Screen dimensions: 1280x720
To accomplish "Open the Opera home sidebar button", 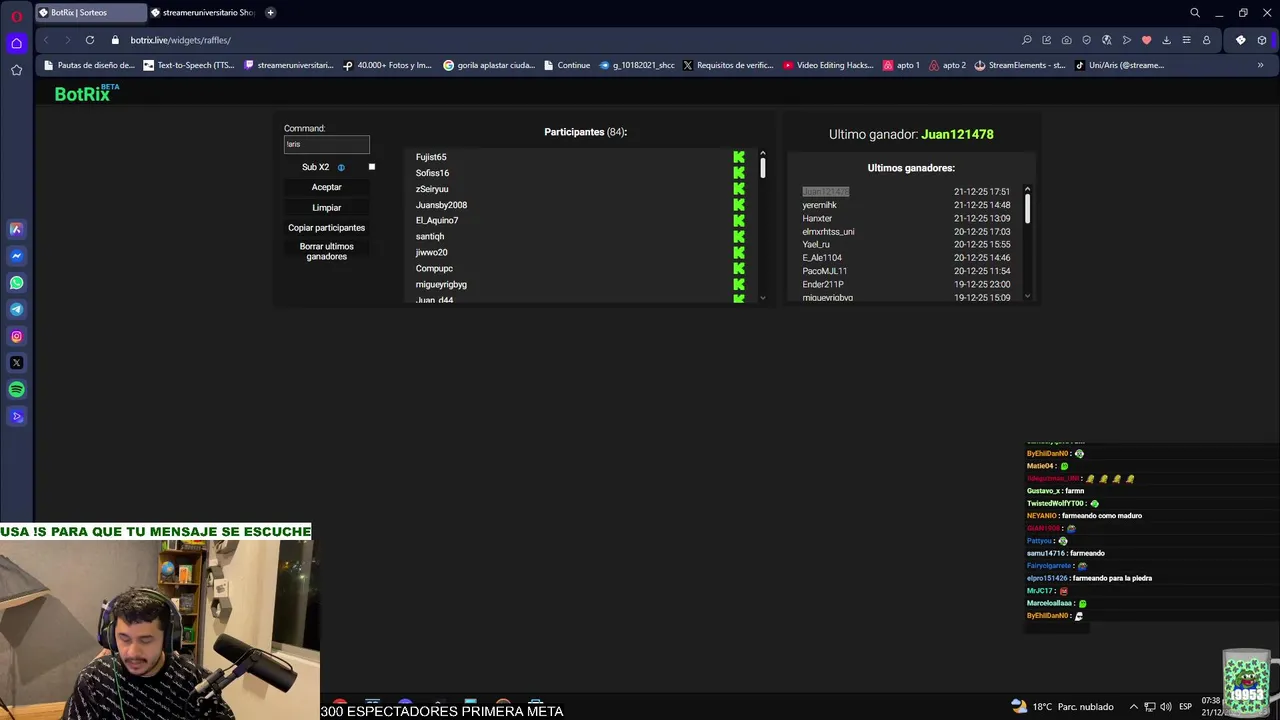I will click(16, 43).
